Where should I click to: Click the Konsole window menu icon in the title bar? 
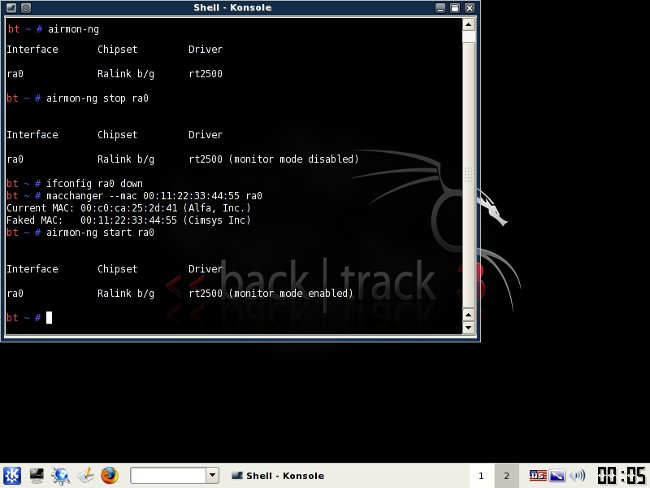11,8
